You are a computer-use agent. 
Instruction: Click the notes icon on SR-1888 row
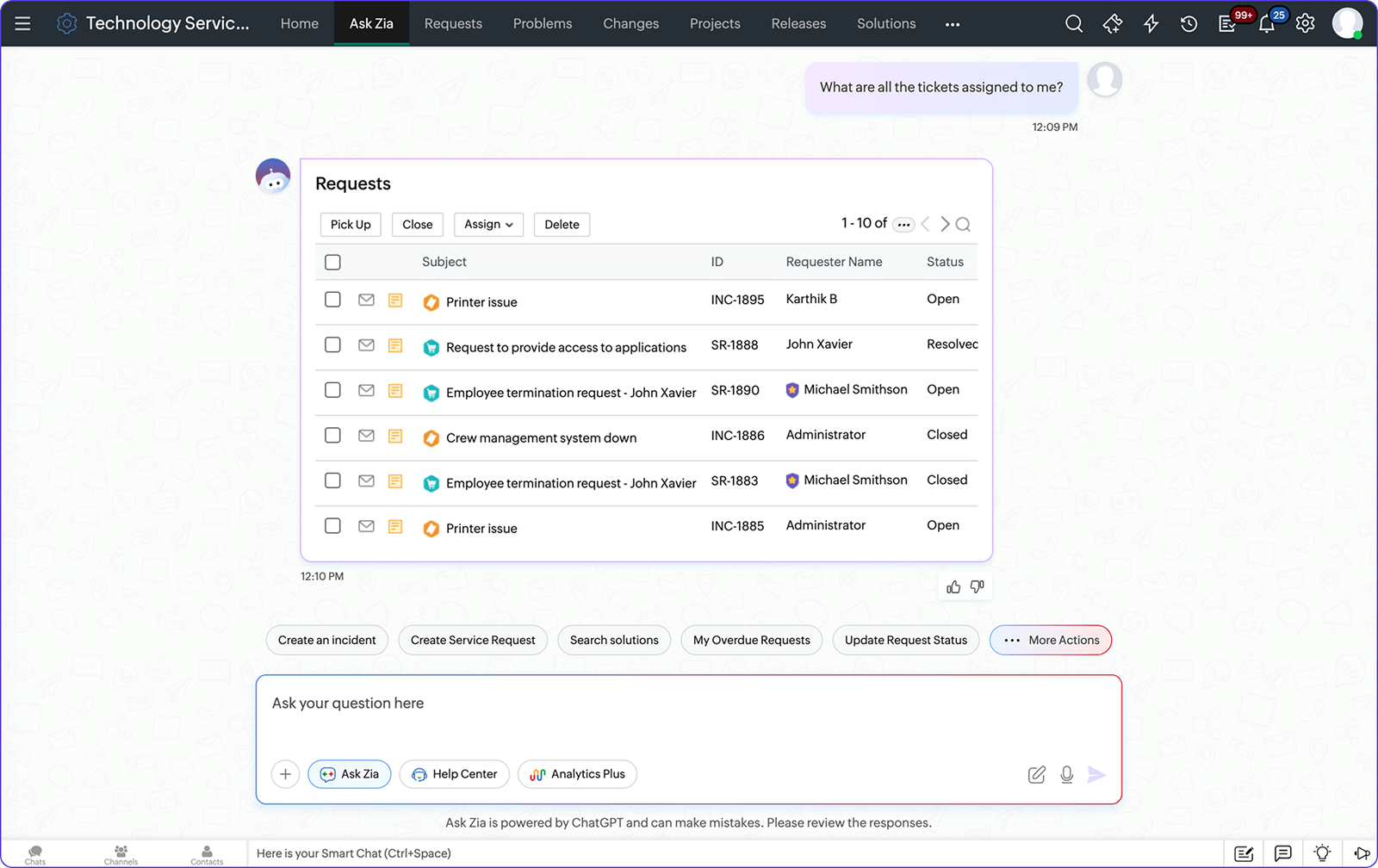coord(395,345)
